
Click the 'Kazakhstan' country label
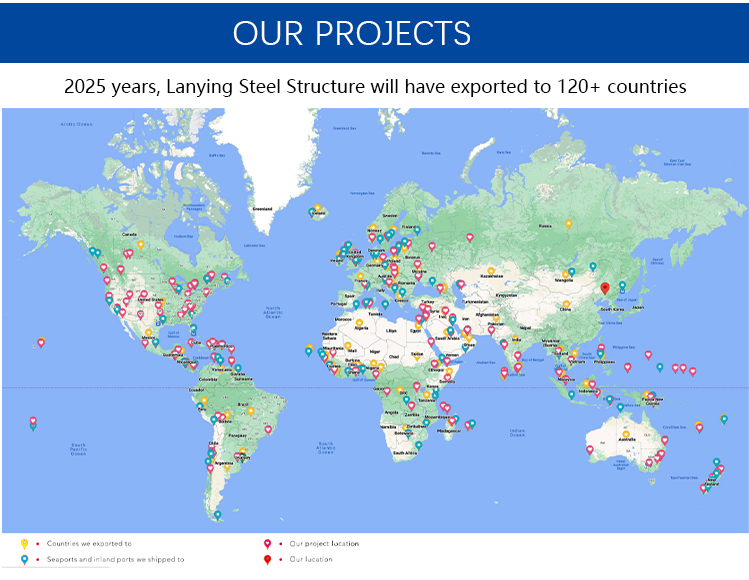(492, 276)
